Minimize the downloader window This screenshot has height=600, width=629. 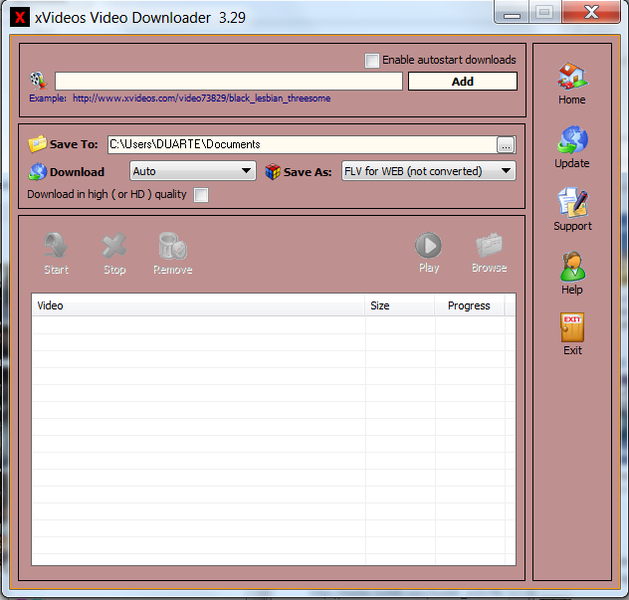512,12
